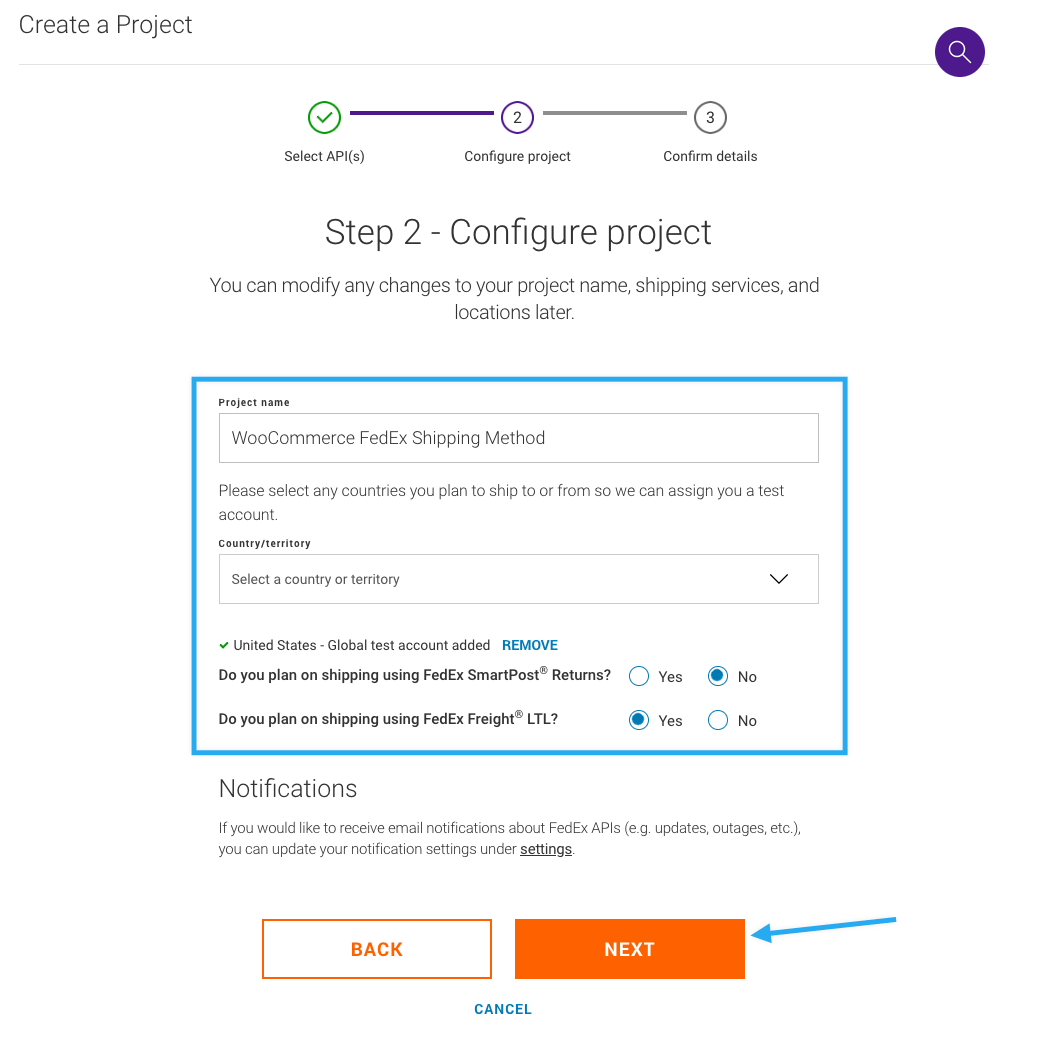Screen dimensions: 1038x1059
Task: Click step 3 circle labeled Confirm details
Action: [710, 117]
